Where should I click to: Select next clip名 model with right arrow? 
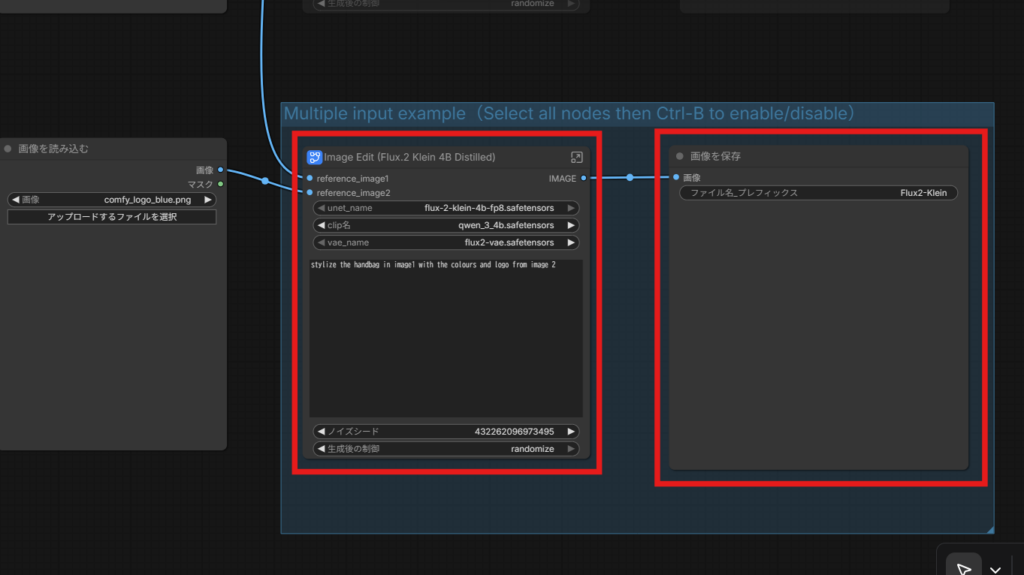click(571, 225)
